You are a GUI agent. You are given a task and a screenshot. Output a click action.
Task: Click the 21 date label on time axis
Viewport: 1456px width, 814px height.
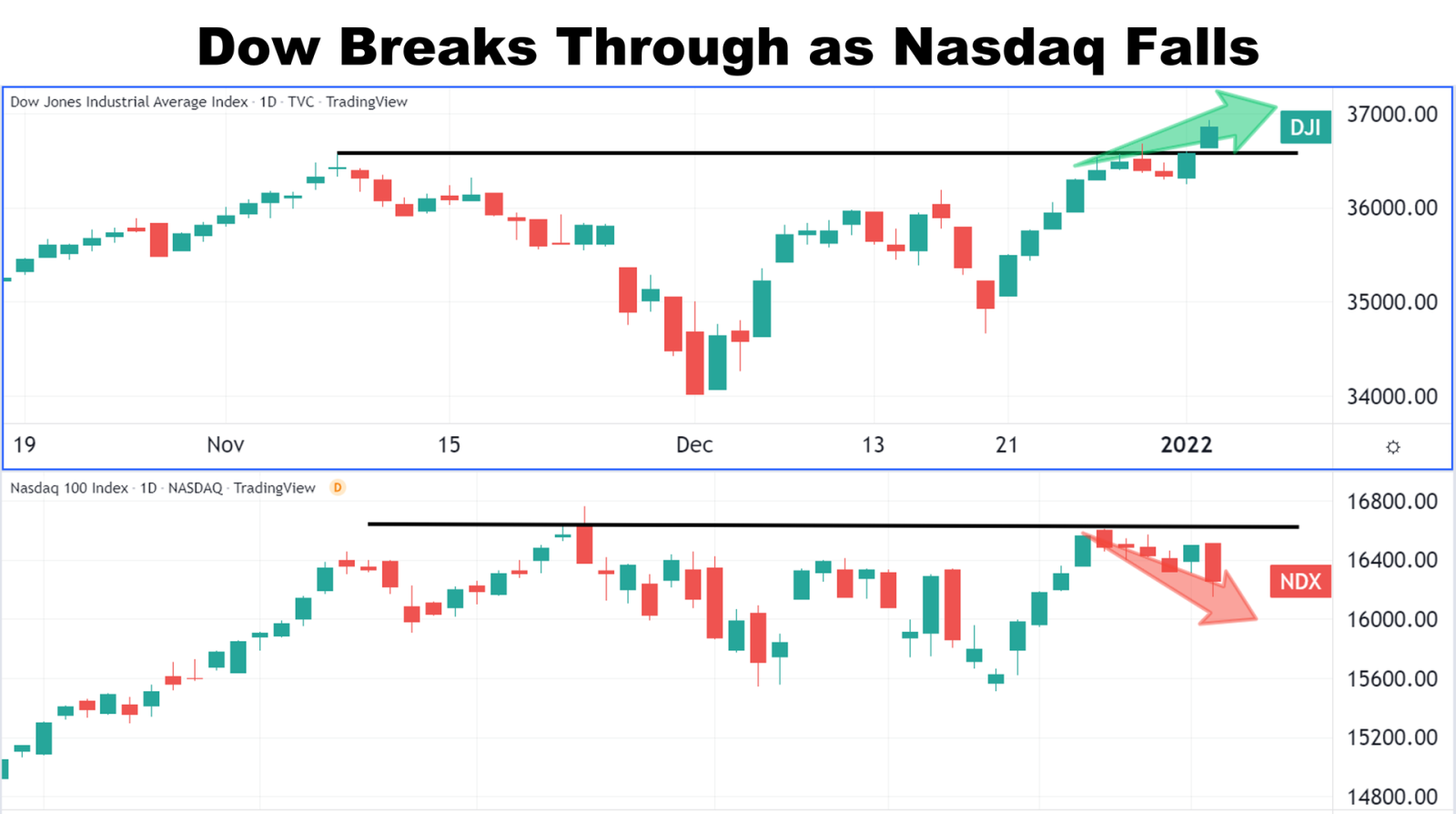[x=1006, y=445]
